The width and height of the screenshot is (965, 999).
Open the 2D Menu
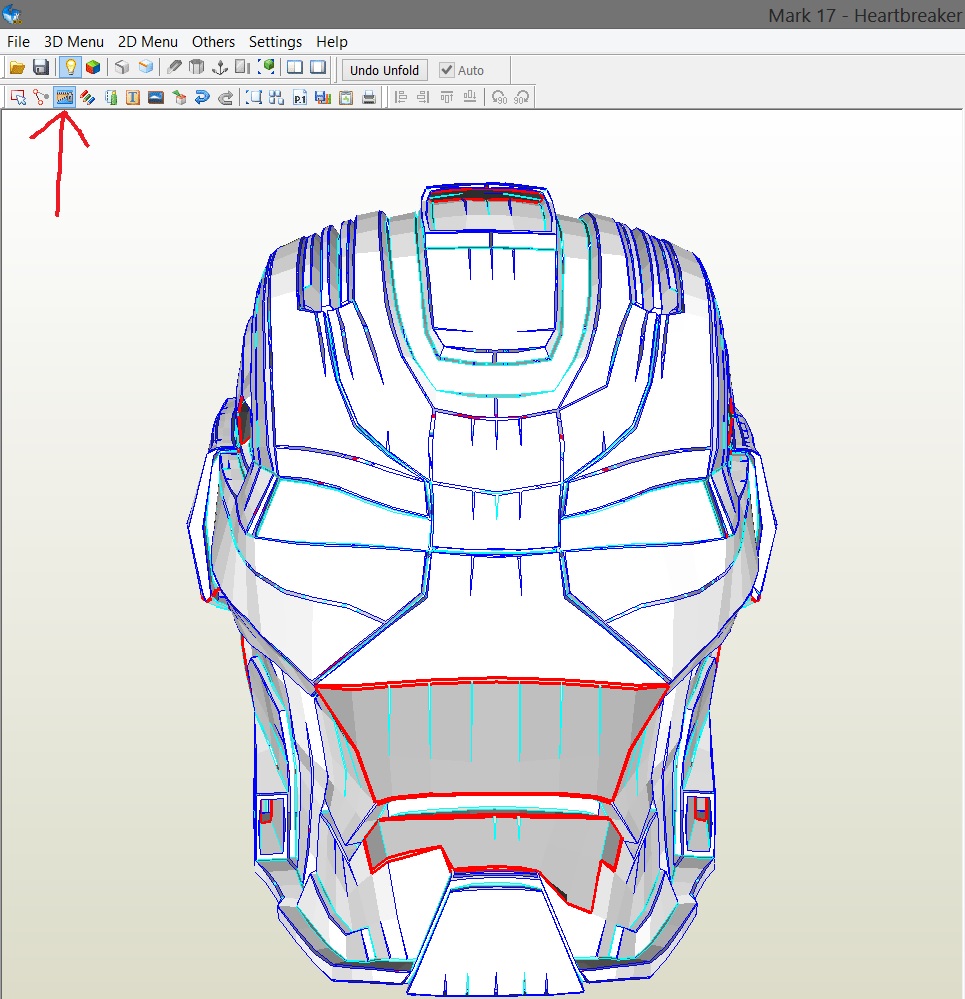pos(147,42)
